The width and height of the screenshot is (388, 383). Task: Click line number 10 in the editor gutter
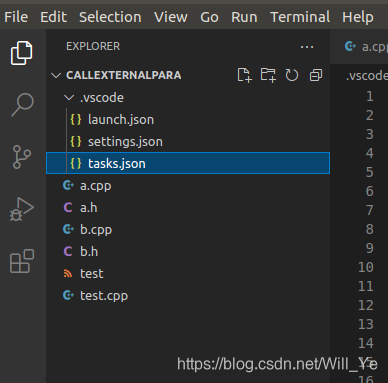366,267
